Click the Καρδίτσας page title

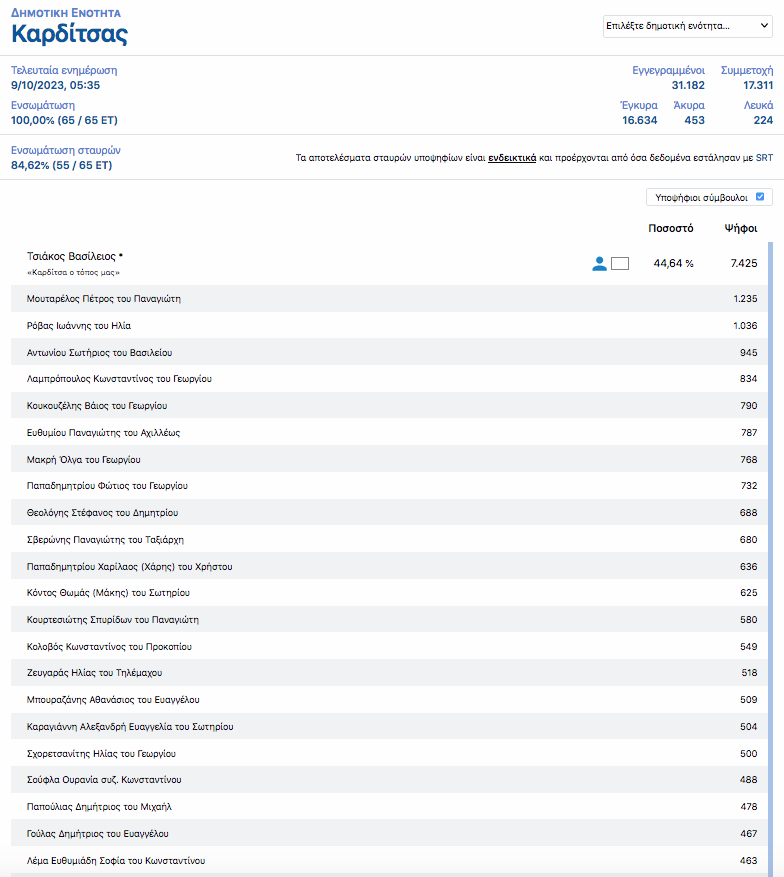69,35
